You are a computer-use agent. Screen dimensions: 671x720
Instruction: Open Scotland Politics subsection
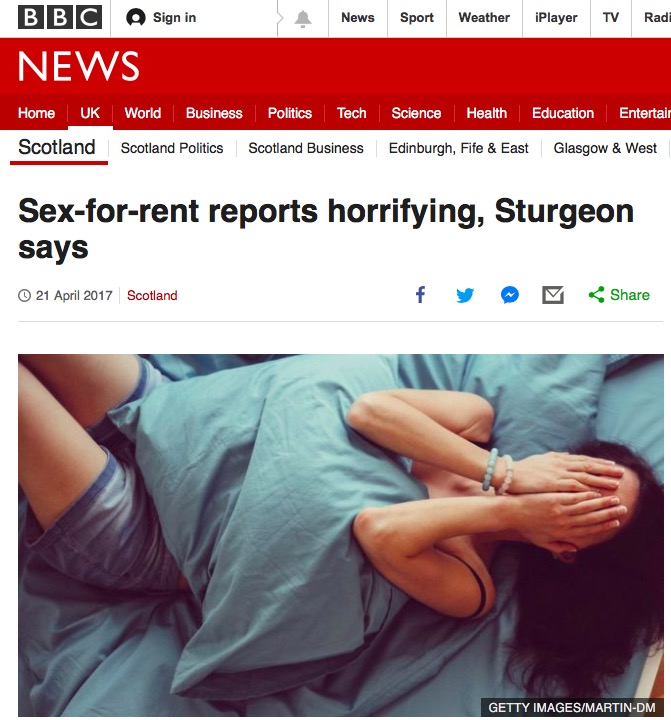(172, 148)
